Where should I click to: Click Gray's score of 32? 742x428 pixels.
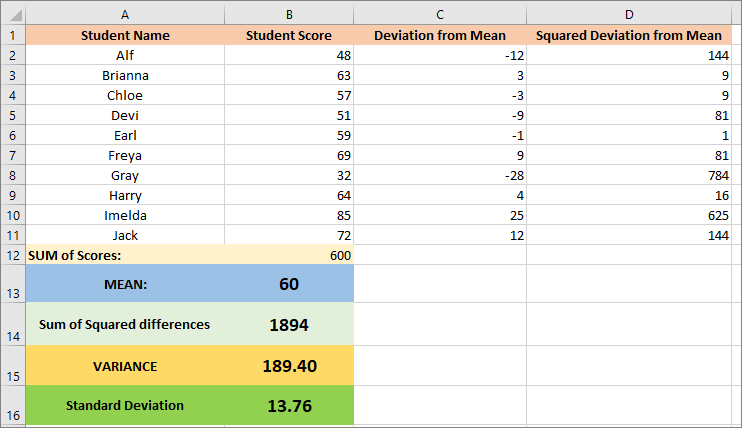click(x=289, y=175)
